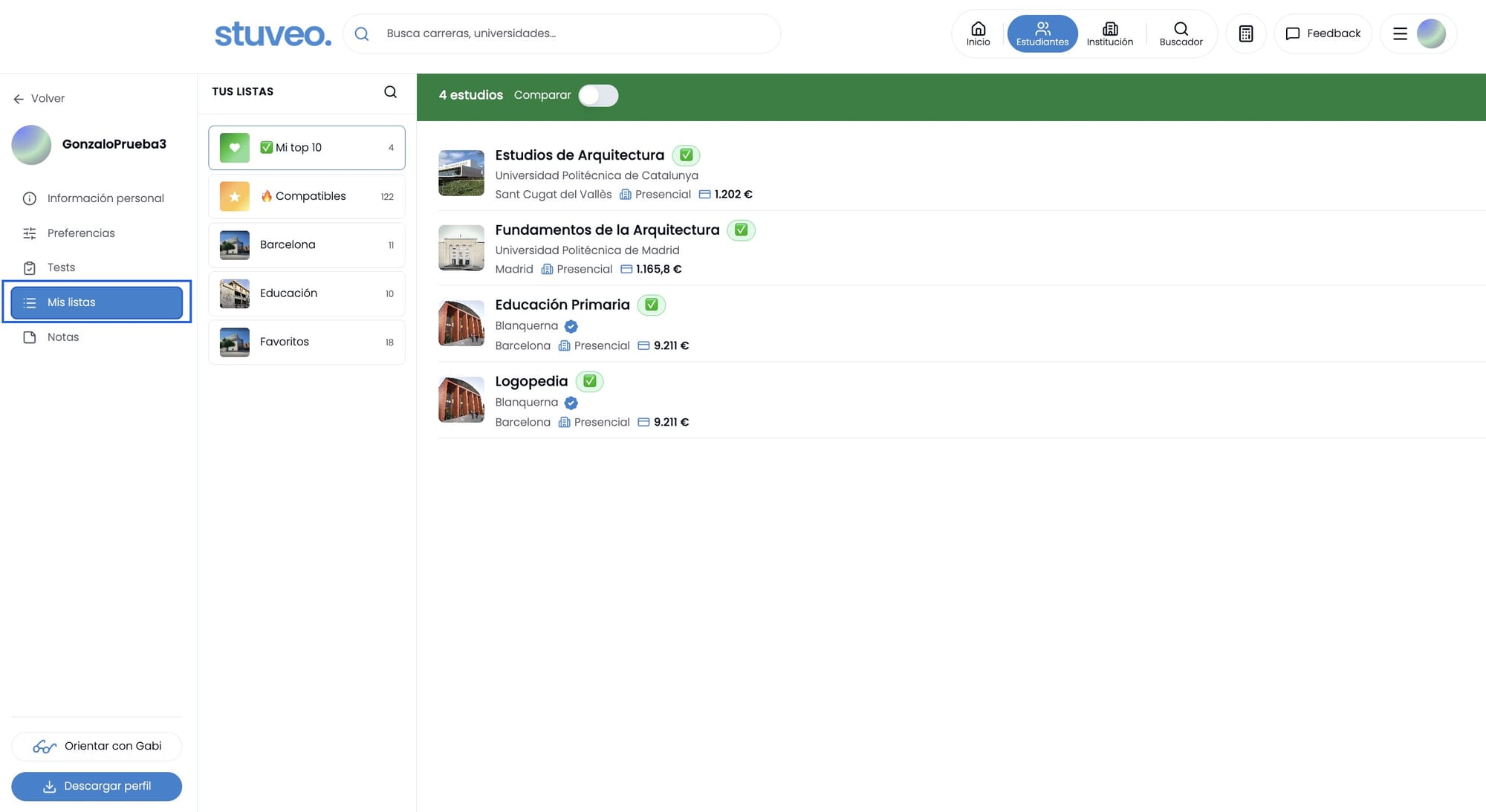Select Mis listas in the sidebar
1486x812 pixels.
[x=97, y=302]
